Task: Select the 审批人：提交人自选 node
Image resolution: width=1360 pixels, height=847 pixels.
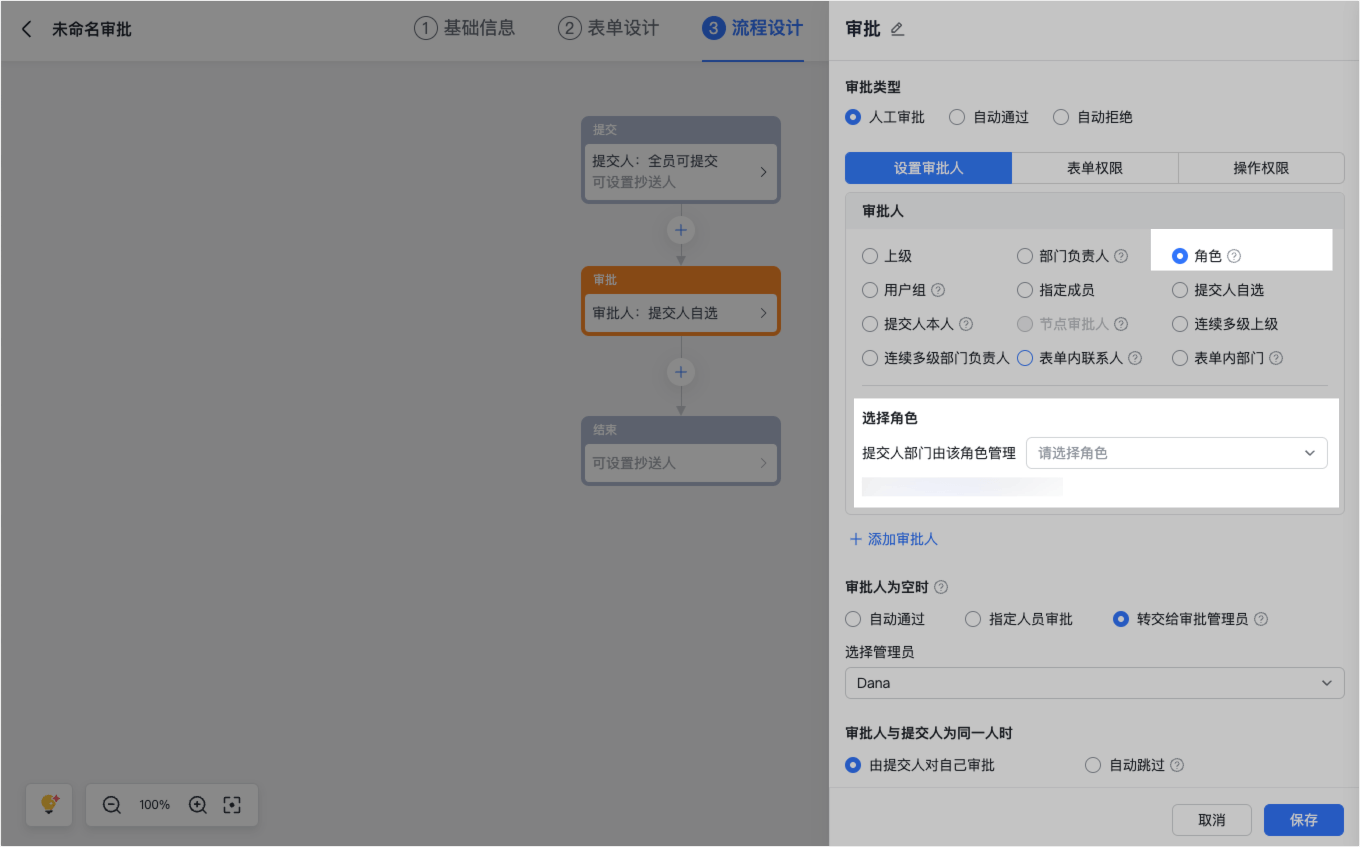Action: [x=680, y=313]
